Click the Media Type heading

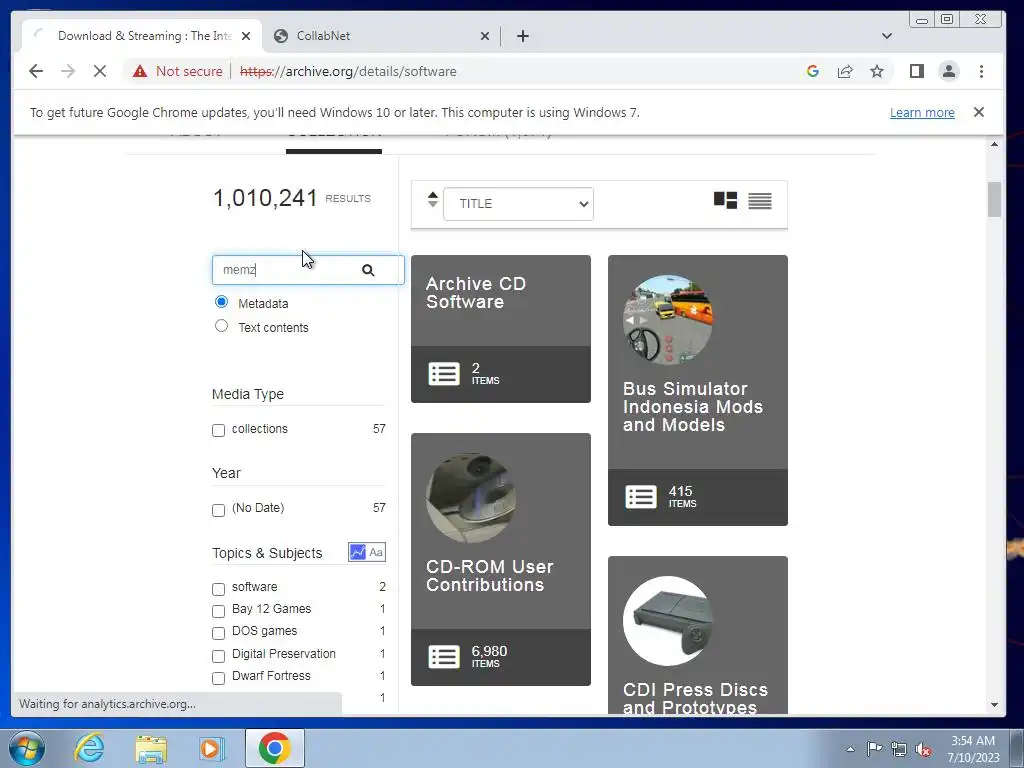pos(248,394)
